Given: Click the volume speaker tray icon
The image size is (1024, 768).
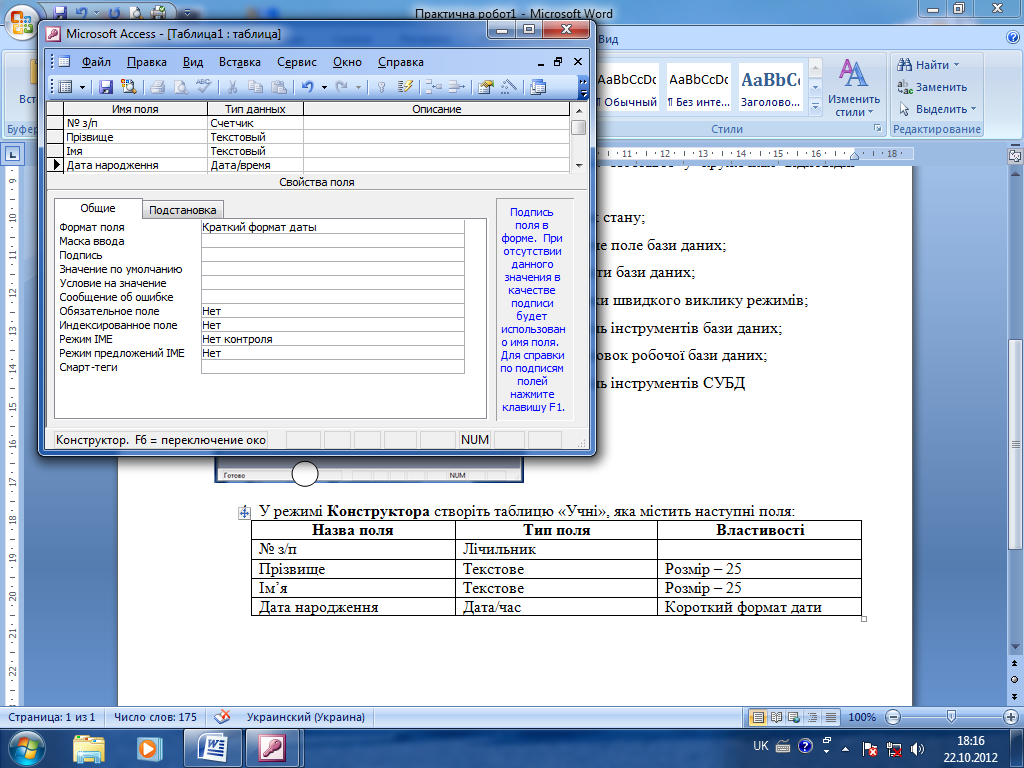Looking at the screenshot, I should 918,748.
